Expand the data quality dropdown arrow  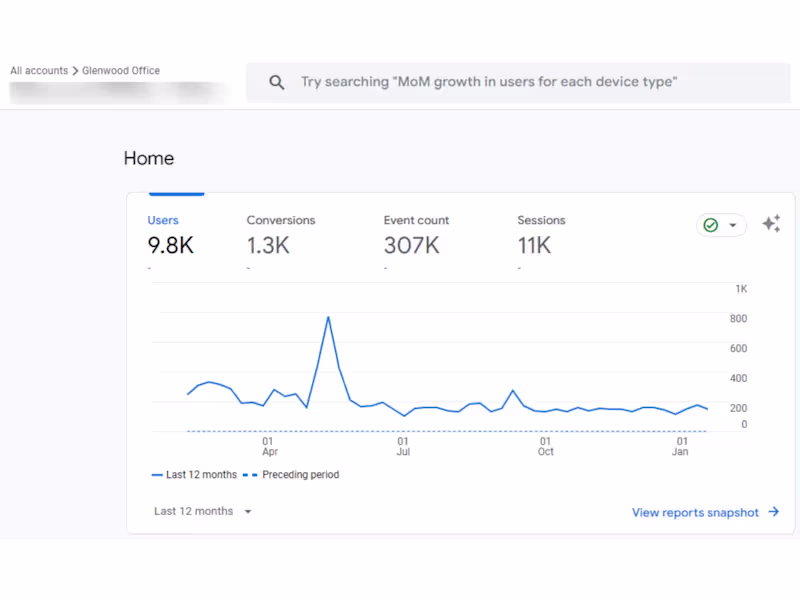coord(733,225)
